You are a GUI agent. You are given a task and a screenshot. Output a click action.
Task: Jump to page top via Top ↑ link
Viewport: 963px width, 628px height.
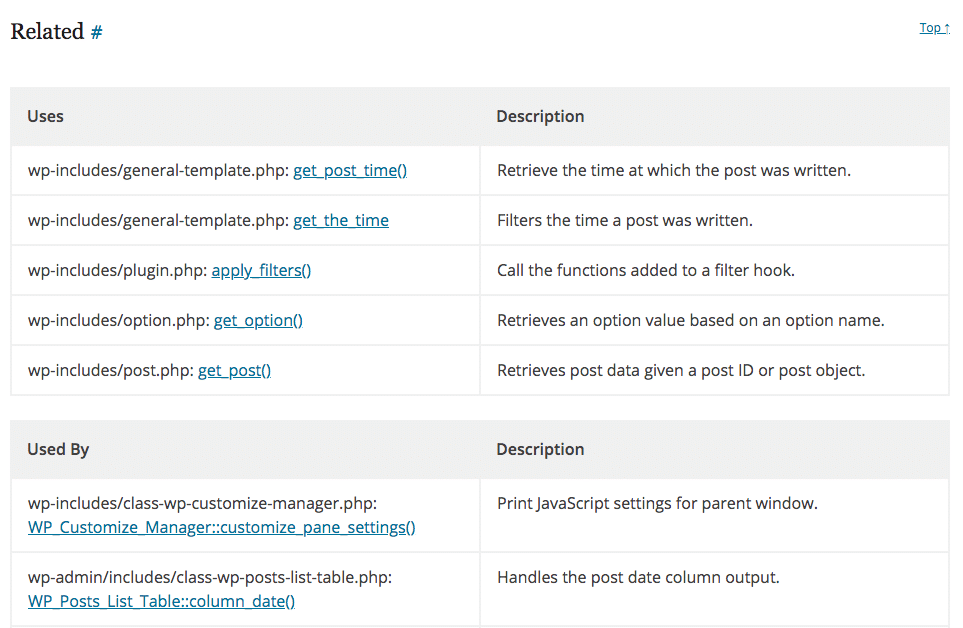click(x=934, y=28)
